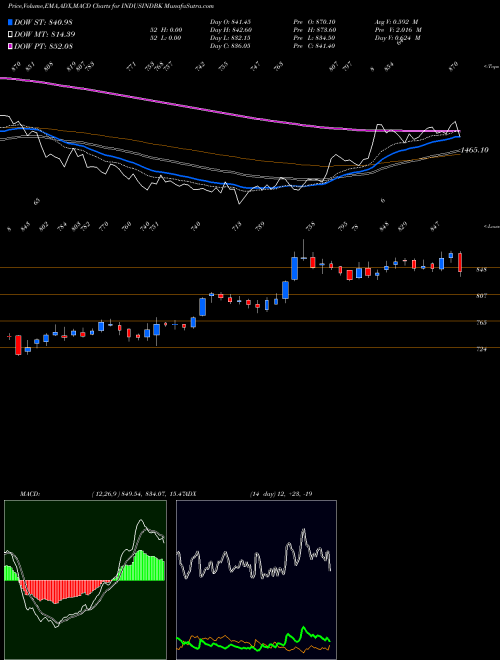The height and width of the screenshot is (660, 500).
Task: Click the Pre L: 834.50 value
Action: pyautogui.click(x=314, y=38)
